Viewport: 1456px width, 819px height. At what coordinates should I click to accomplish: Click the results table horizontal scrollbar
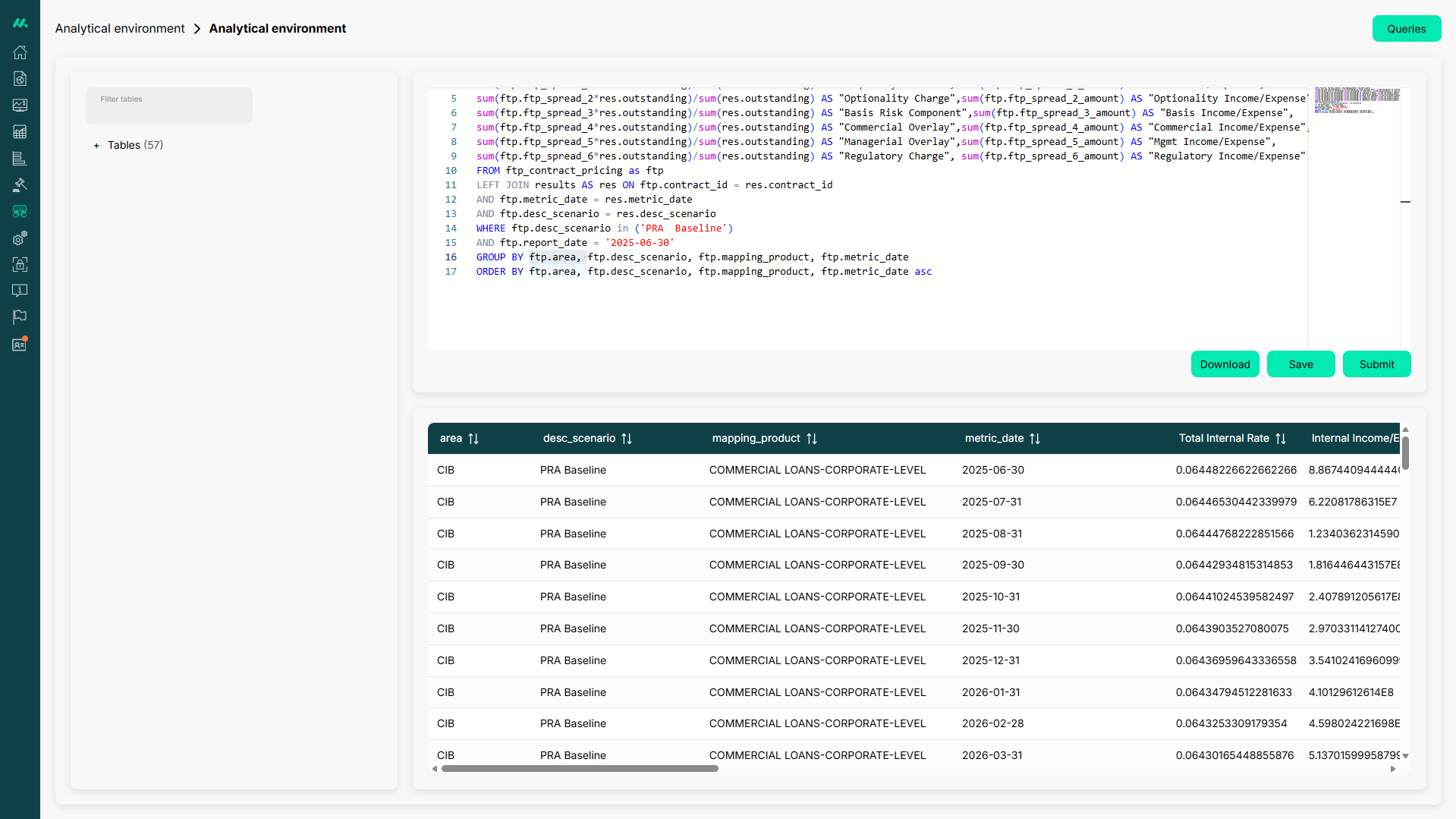580,769
